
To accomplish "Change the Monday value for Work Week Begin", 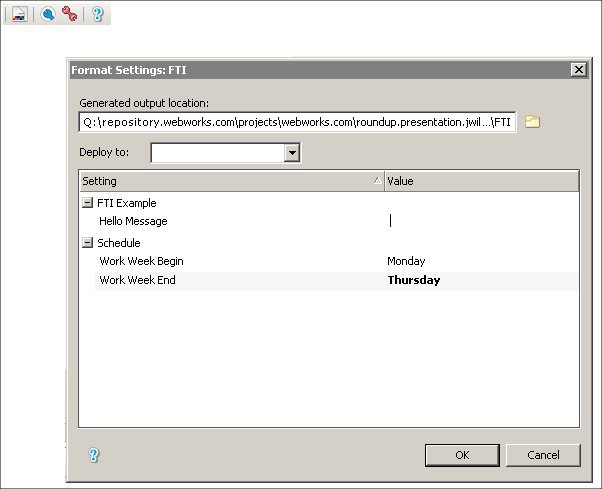I will [480, 261].
